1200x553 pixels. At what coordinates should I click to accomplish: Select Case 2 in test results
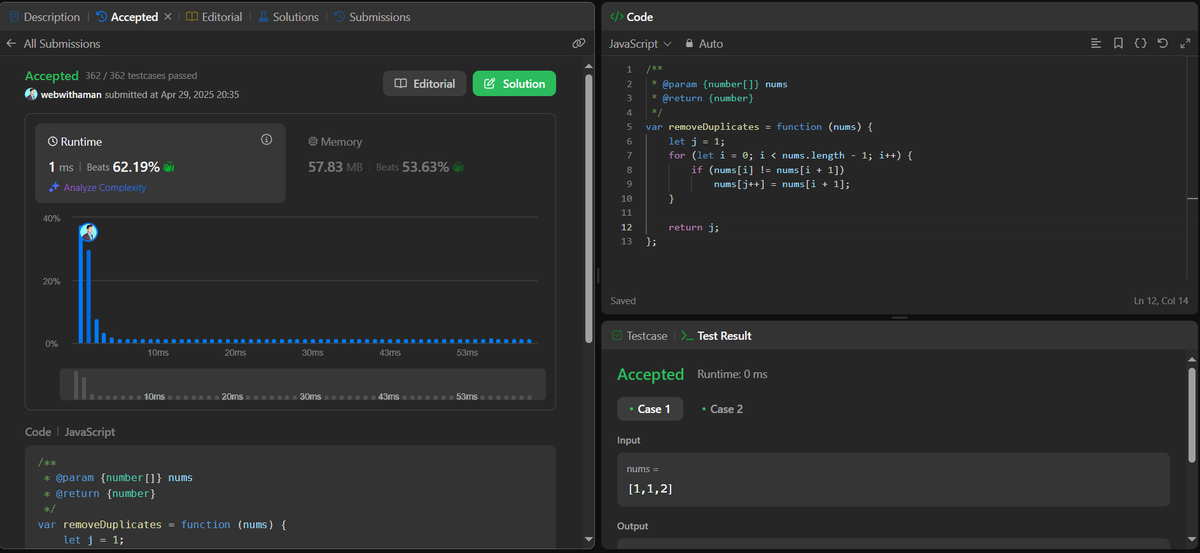722,409
